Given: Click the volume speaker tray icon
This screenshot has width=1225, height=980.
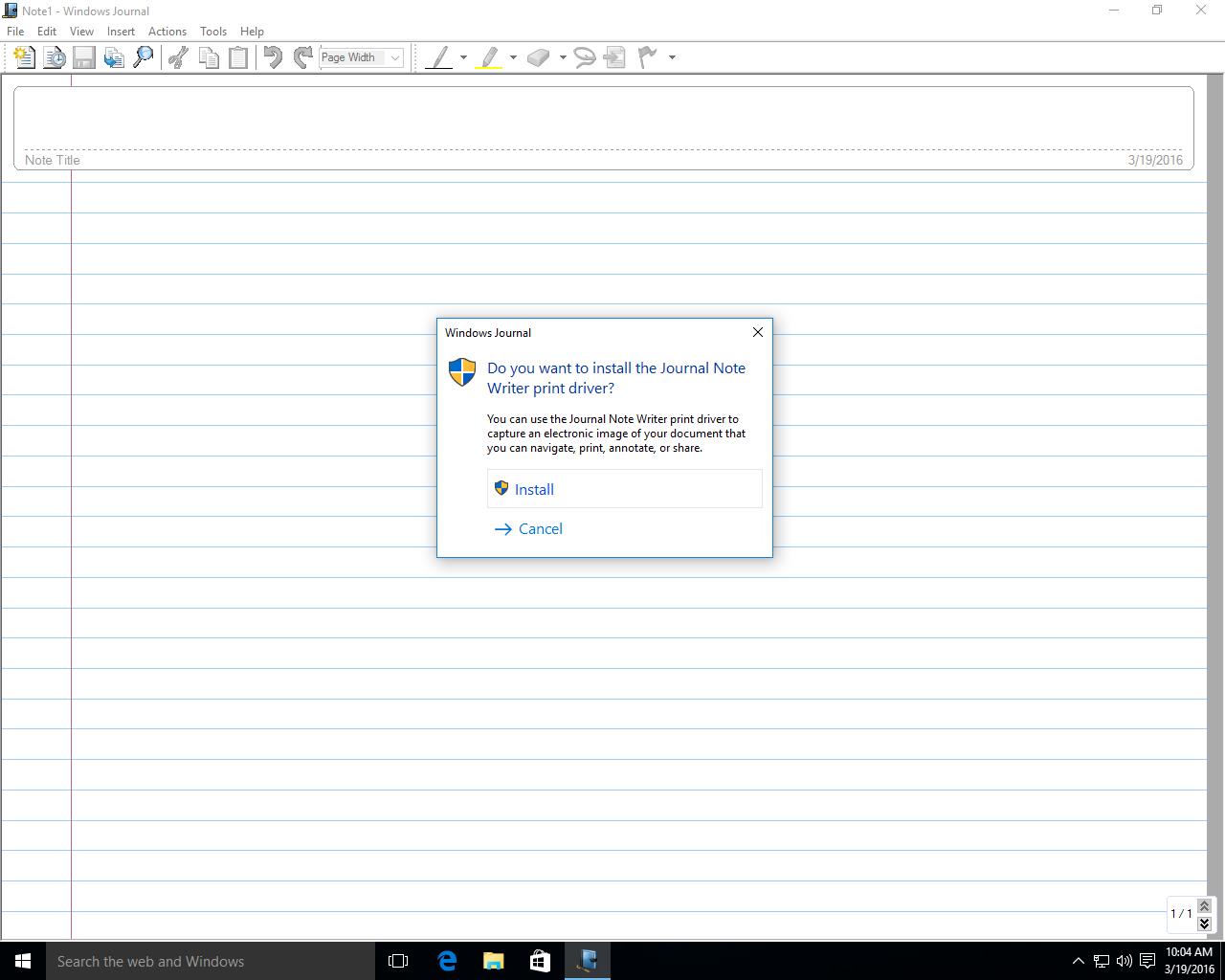Looking at the screenshot, I should click(1124, 961).
